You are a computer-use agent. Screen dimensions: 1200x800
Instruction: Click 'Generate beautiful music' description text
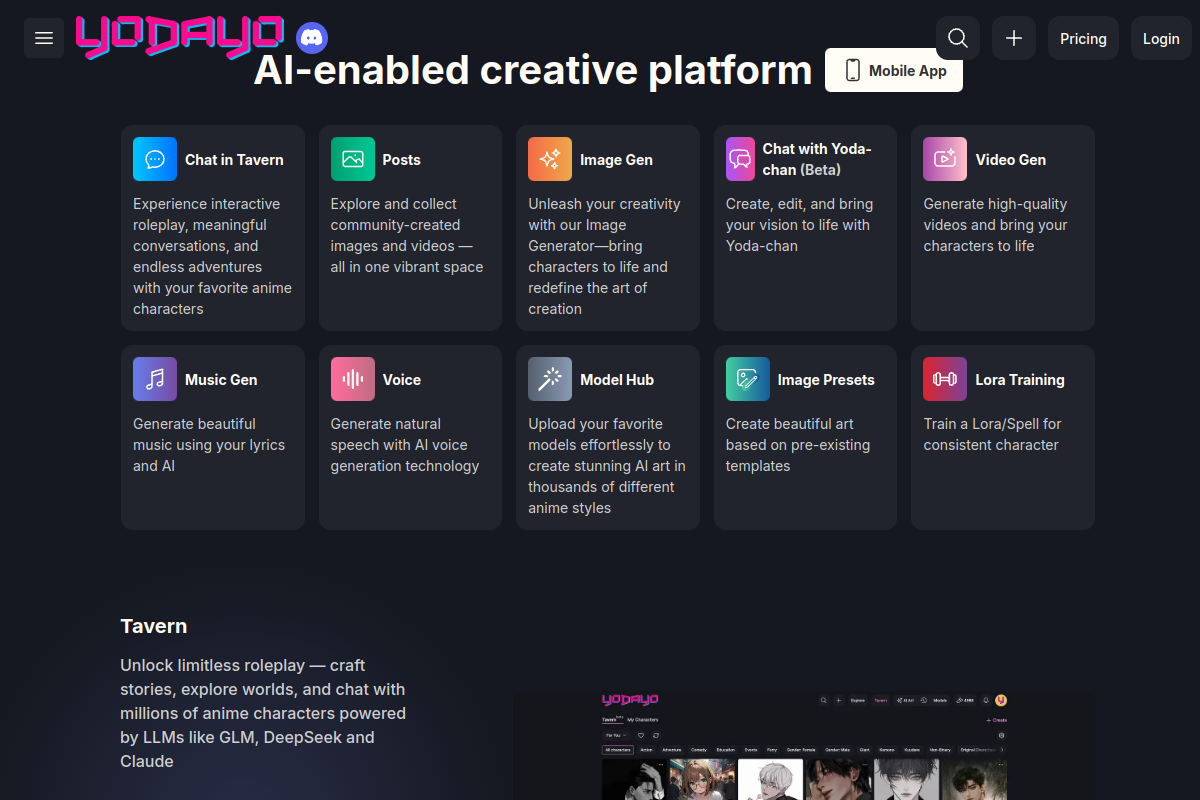(x=209, y=445)
